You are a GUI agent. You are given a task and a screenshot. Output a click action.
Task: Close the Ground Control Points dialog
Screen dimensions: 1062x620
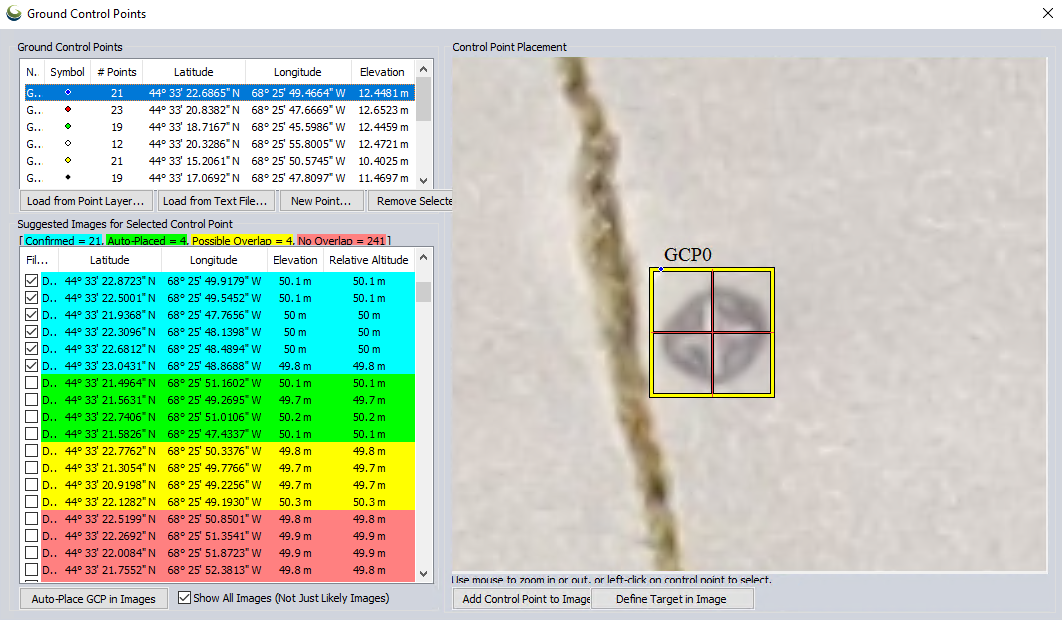click(1047, 14)
